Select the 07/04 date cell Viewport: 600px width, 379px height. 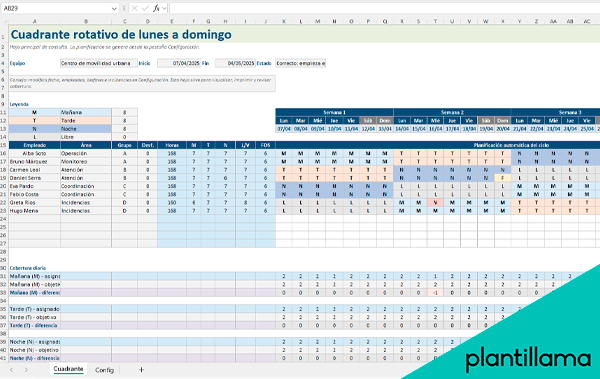[284, 129]
